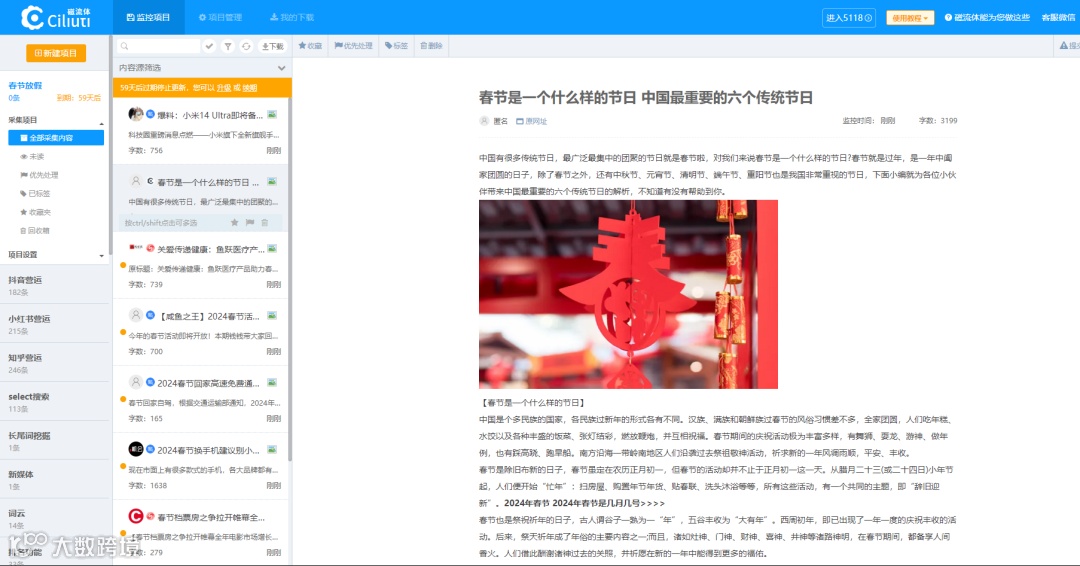Click image icon on 关爱传递健康 item
Image resolution: width=1080 pixels, height=566 pixels.
pyautogui.click(x=272, y=249)
